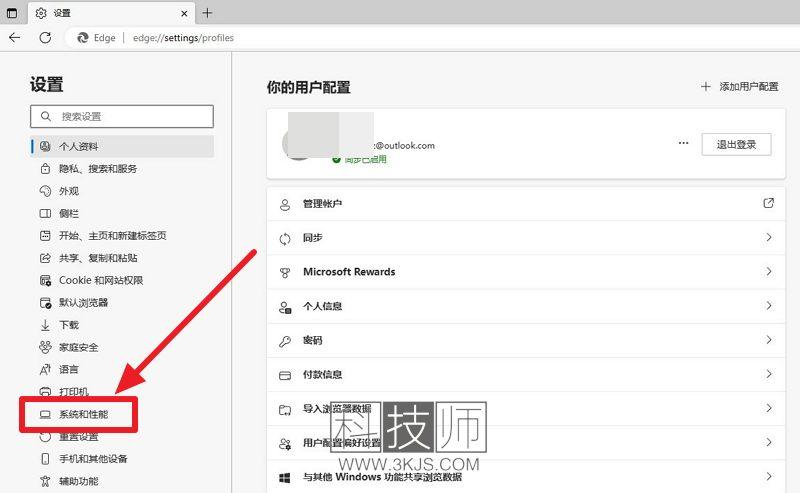Open a new tab with plus button
Screen dimensions: 800x493
tap(207, 13)
